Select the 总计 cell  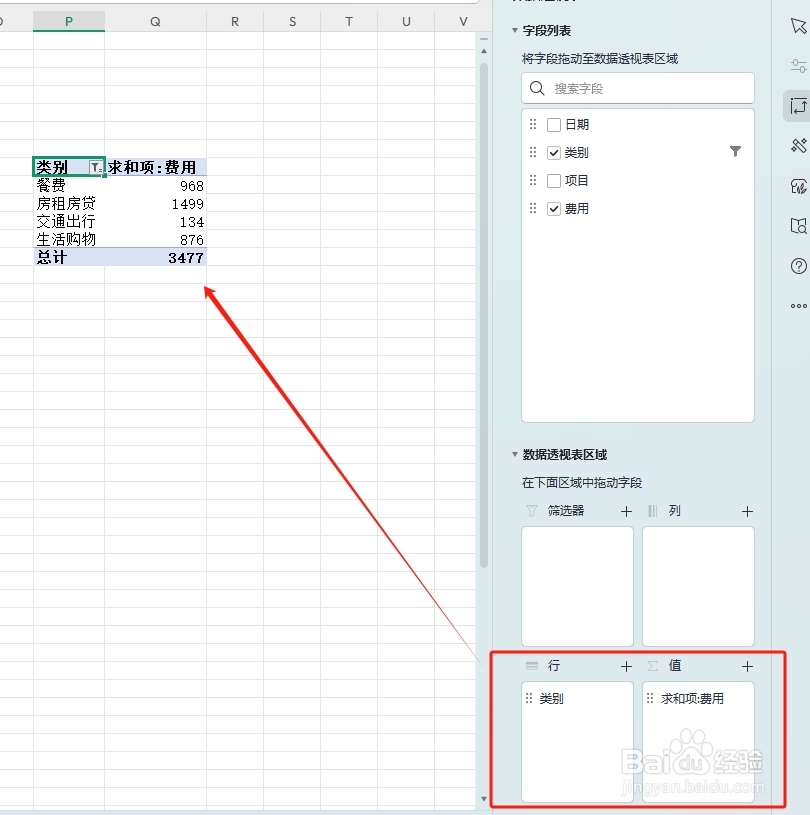[69, 257]
